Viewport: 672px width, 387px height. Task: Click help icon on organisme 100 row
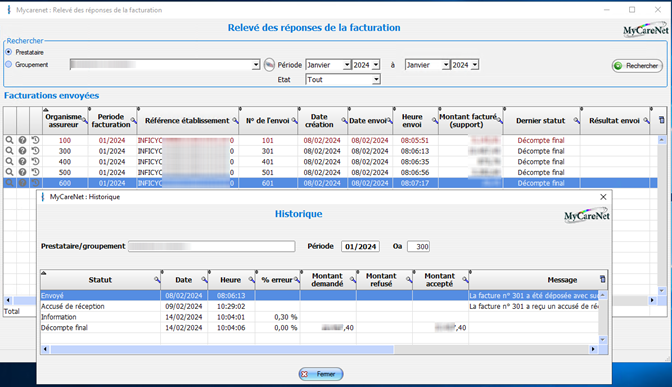click(x=22, y=140)
